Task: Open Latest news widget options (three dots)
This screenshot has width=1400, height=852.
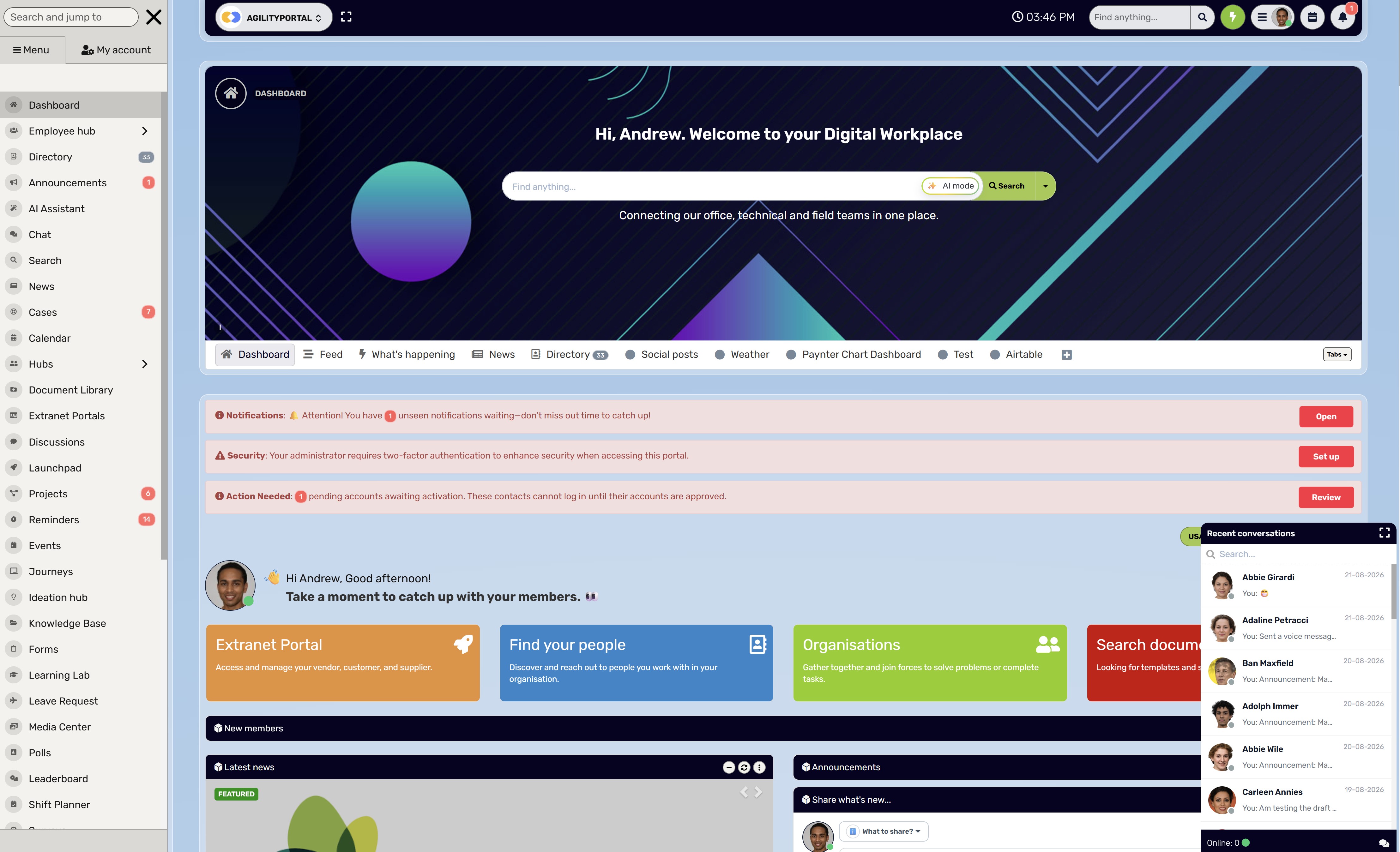Action: tap(759, 767)
